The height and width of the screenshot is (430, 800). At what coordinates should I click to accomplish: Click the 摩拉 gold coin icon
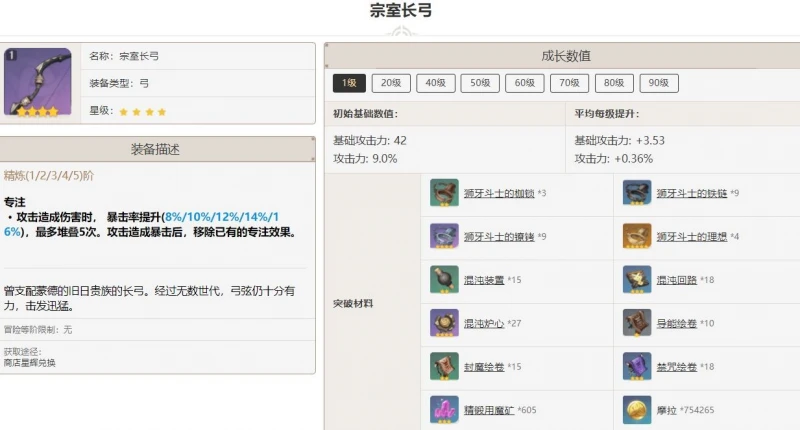pos(637,409)
